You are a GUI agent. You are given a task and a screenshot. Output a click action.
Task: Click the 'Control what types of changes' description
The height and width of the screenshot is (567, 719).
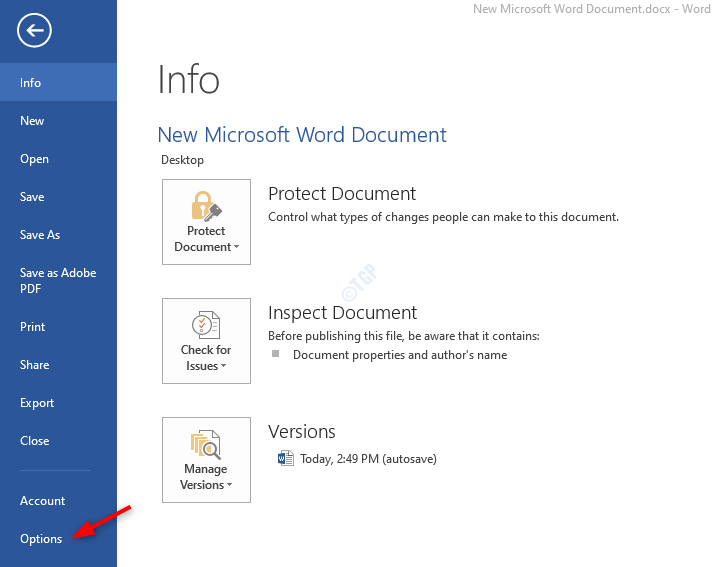[443, 217]
